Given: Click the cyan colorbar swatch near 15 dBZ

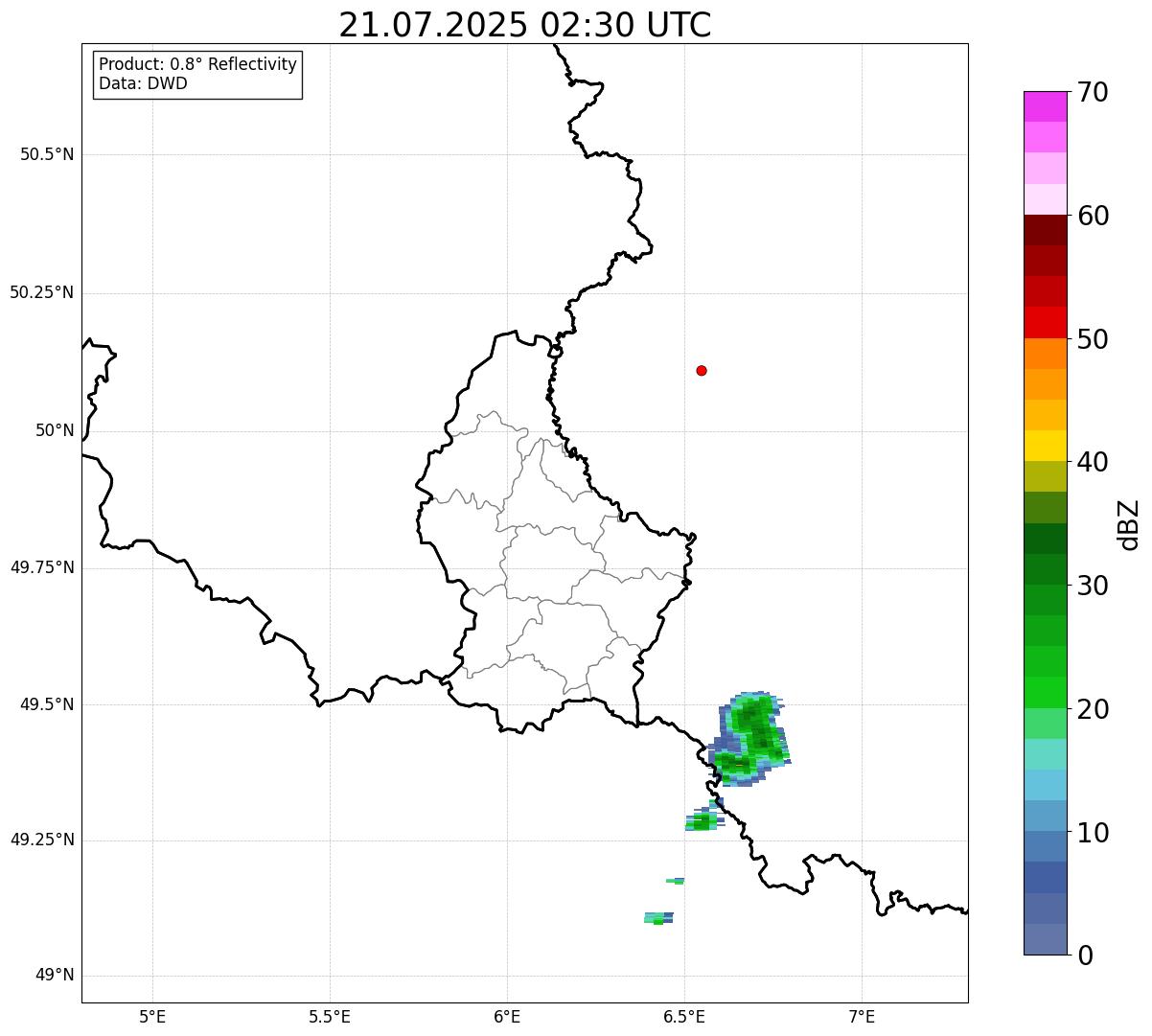Looking at the screenshot, I should coord(1045,785).
